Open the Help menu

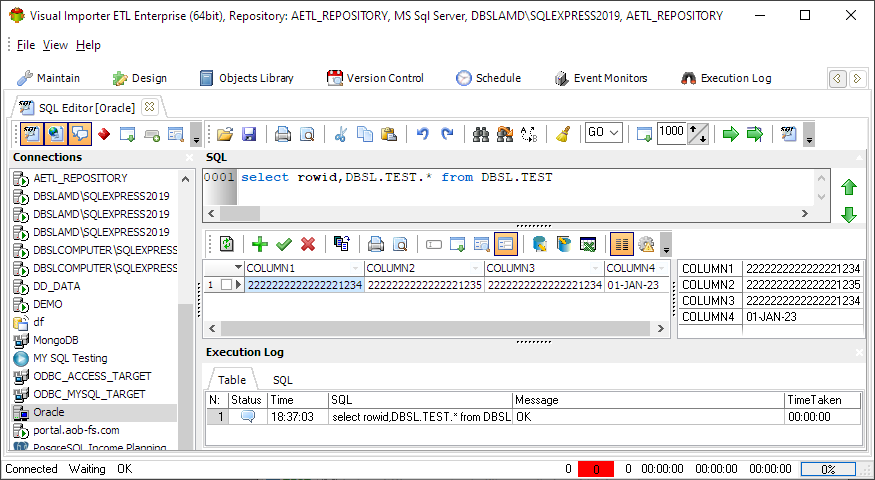tap(88, 45)
